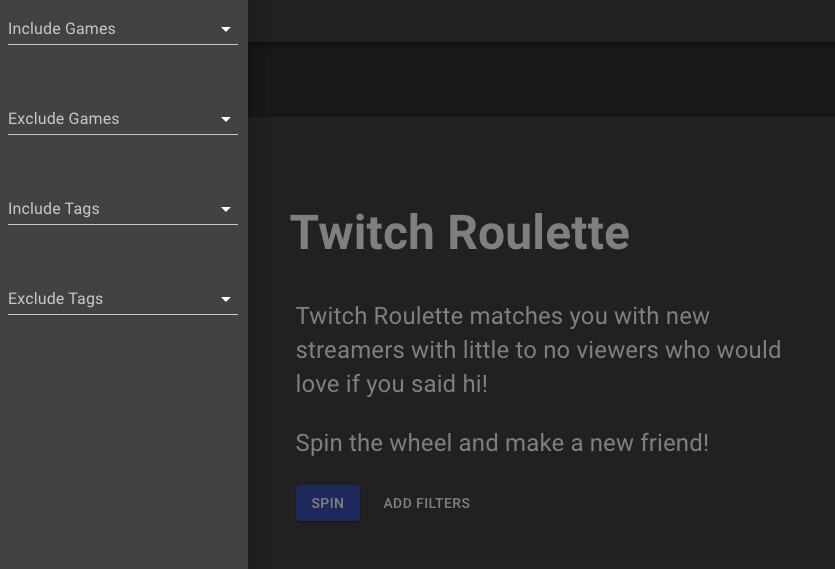Click the Twitch Roulette heading
835x569 pixels.
[x=460, y=233]
